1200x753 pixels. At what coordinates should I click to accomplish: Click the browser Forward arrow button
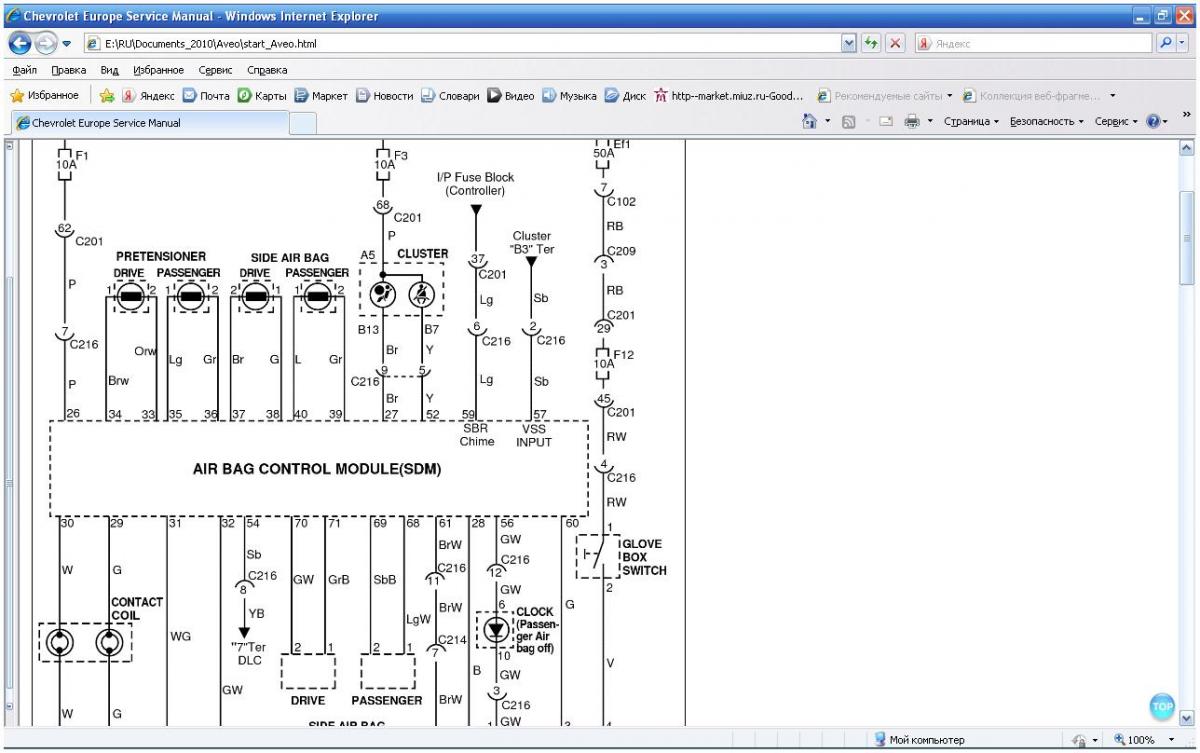point(46,44)
